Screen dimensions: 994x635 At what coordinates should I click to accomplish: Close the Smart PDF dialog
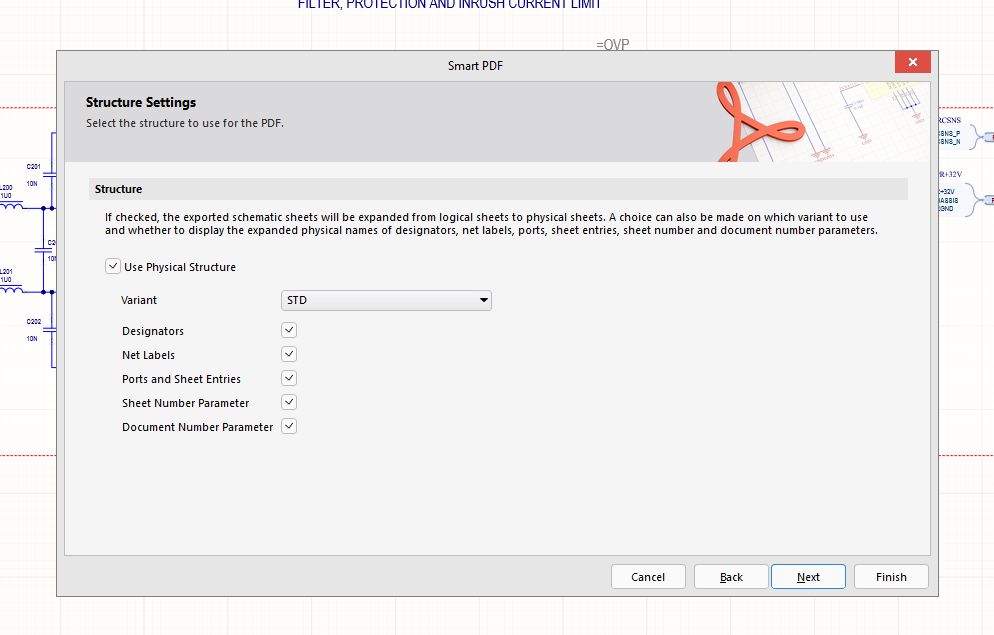(x=913, y=62)
